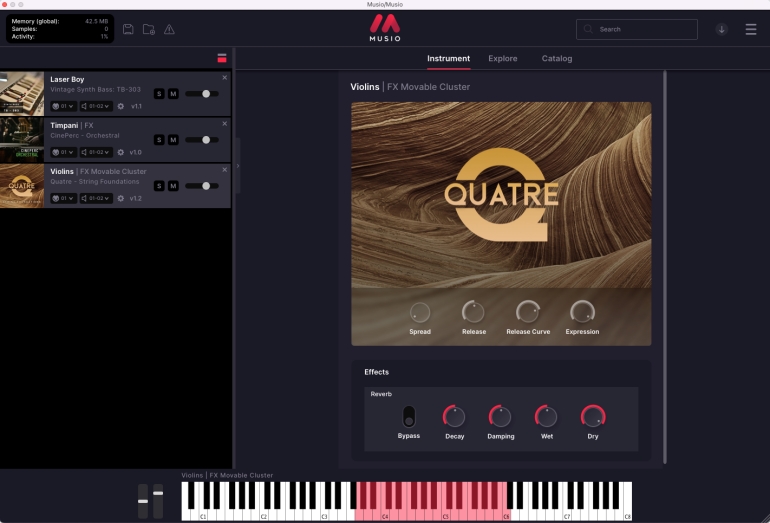Click in the Search field
The height and width of the screenshot is (523, 770).
636,29
